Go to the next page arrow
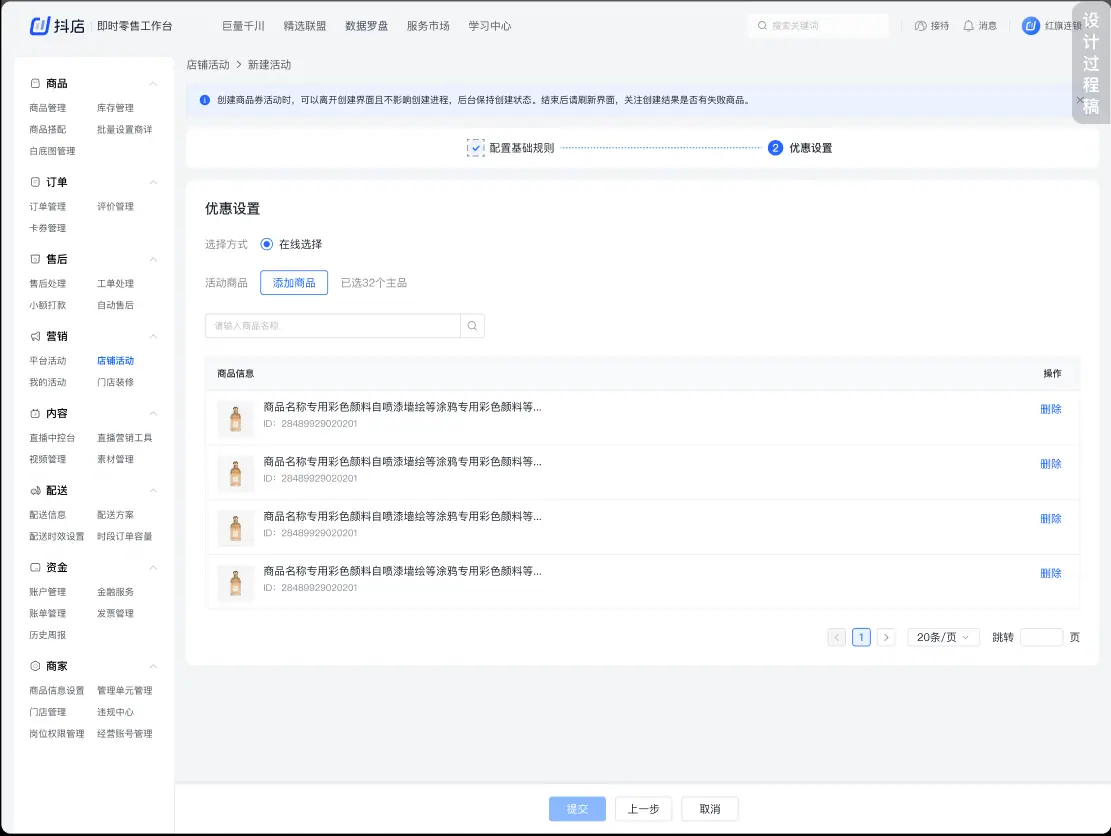1111x836 pixels. (x=886, y=637)
